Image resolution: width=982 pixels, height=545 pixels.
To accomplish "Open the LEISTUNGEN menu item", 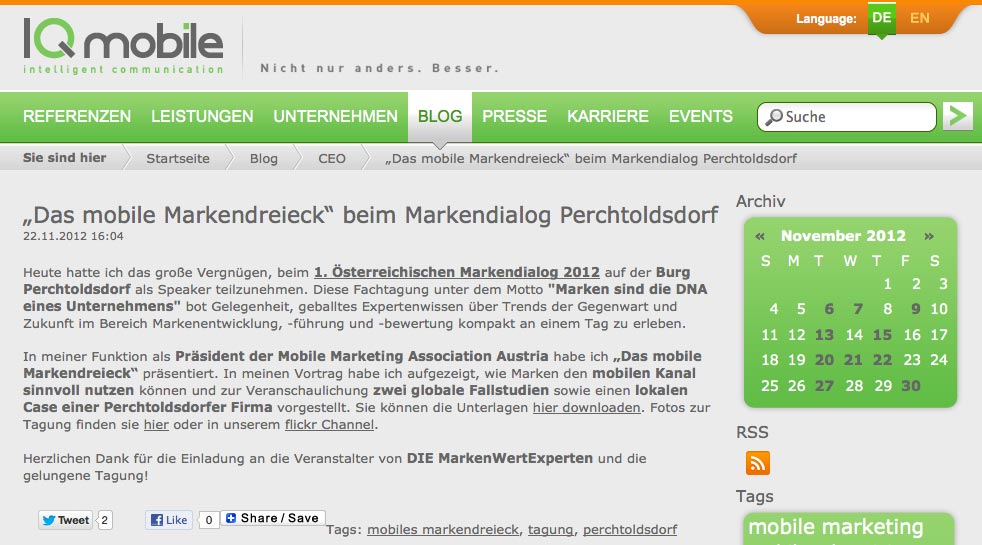I will [202, 117].
